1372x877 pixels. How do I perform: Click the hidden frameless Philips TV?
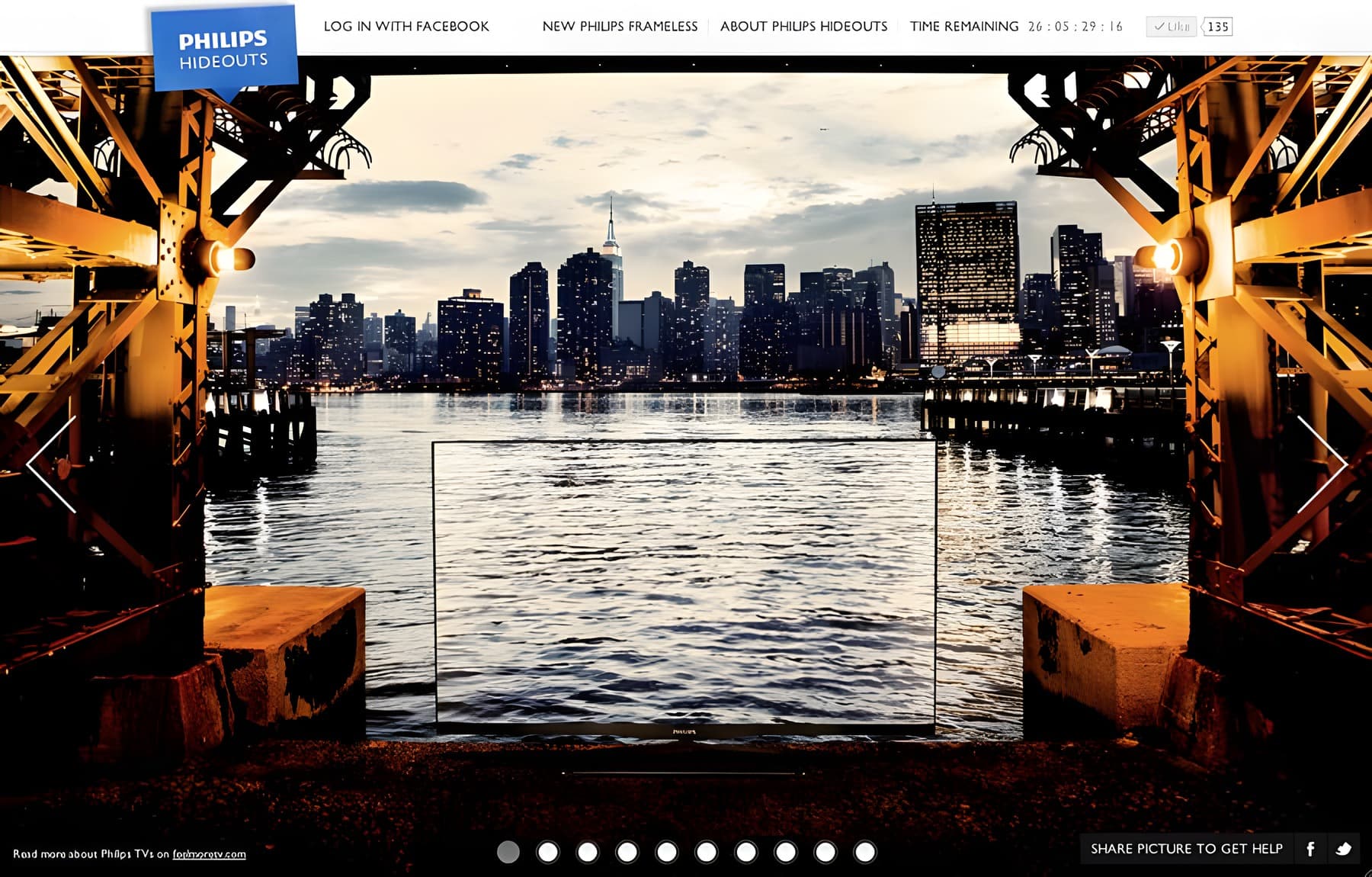[684, 589]
